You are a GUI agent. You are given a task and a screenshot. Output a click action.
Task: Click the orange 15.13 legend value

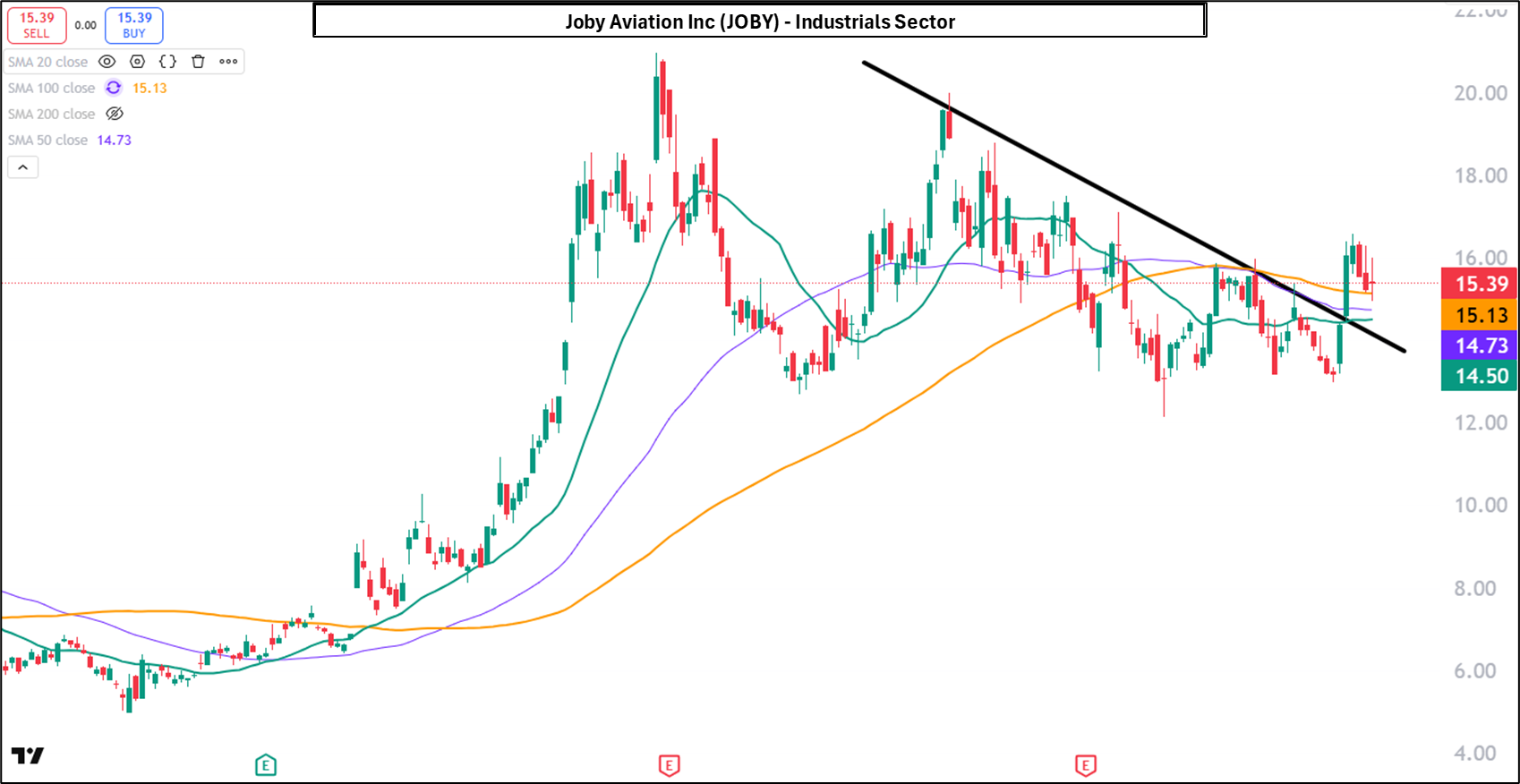(x=149, y=88)
